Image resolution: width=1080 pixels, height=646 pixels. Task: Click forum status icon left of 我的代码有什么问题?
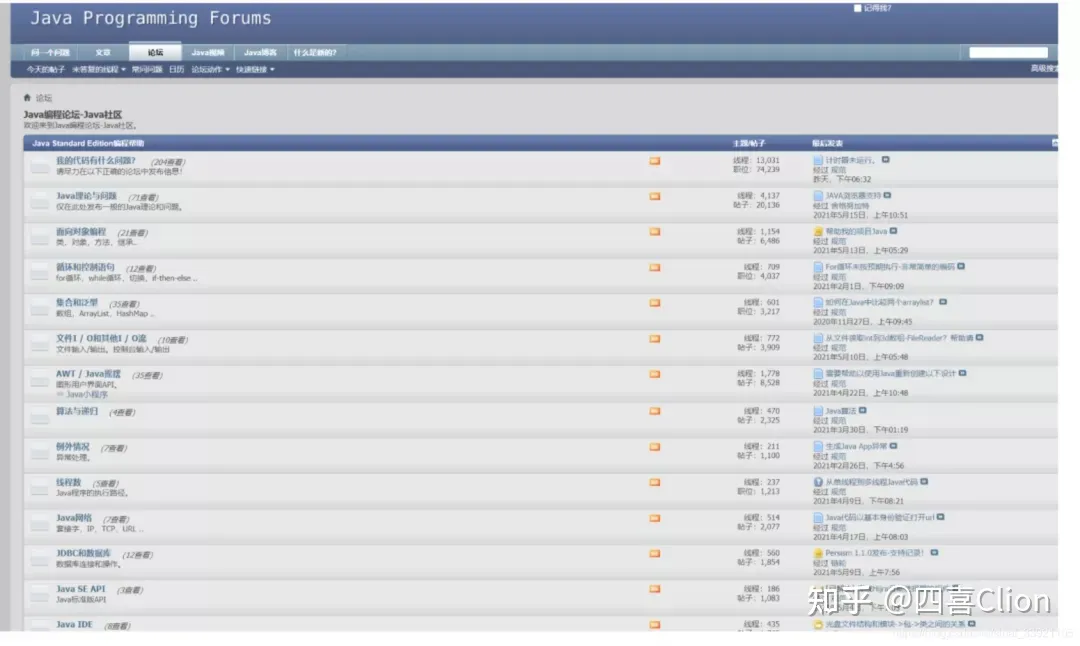pyautogui.click(x=40, y=166)
